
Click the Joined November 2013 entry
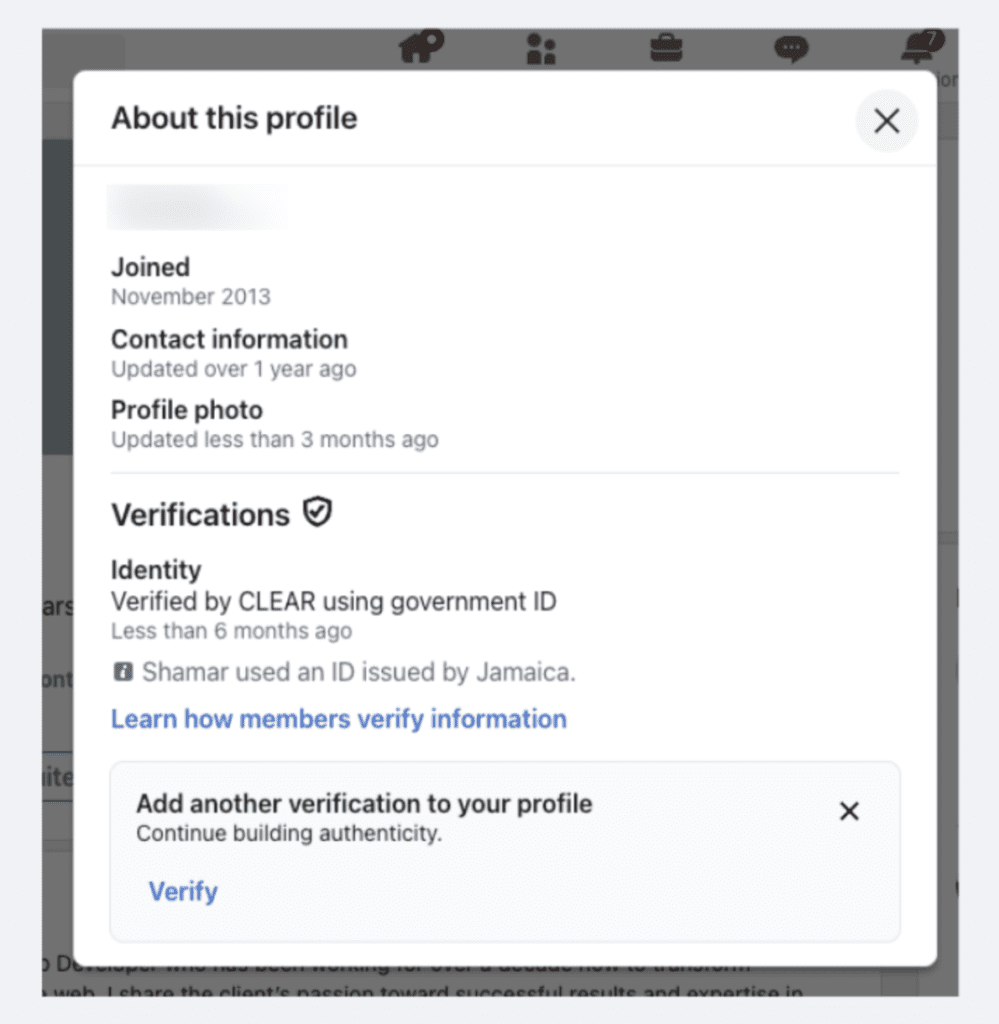tap(190, 281)
